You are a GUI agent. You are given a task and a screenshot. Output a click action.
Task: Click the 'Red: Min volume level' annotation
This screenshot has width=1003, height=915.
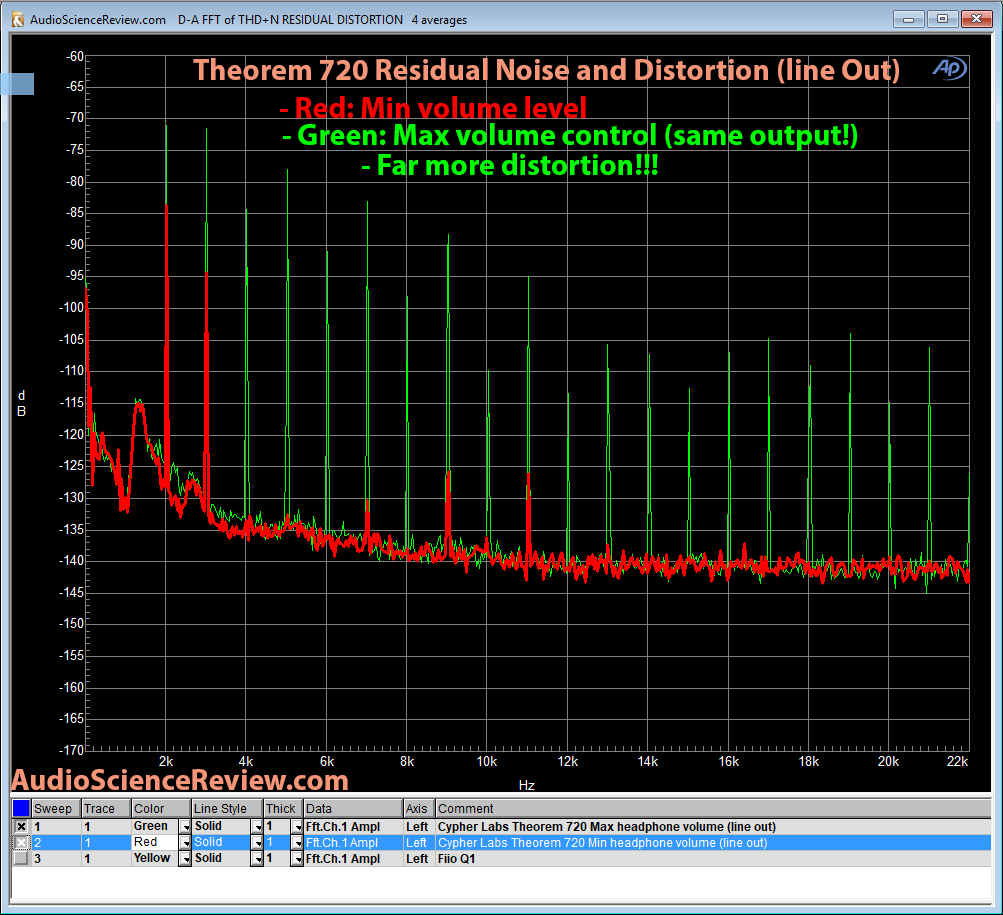click(433, 108)
